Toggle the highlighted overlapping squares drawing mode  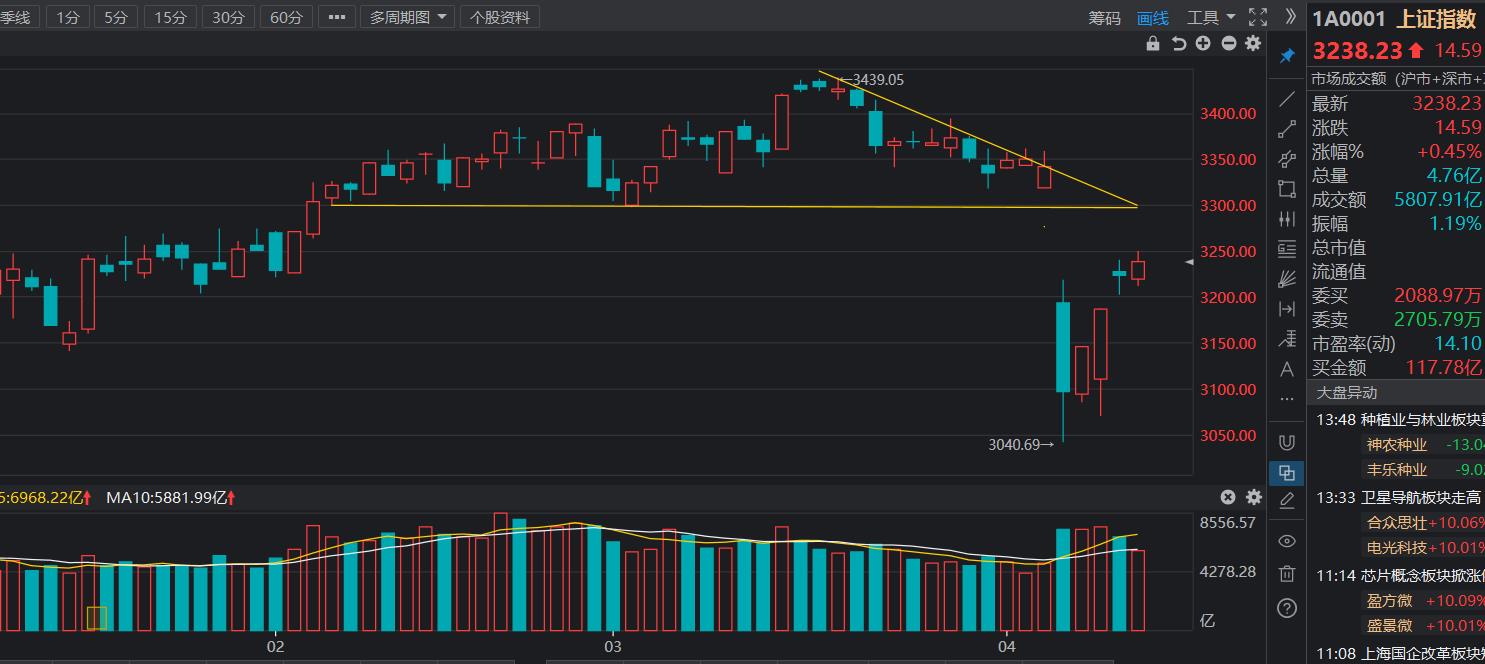(1287, 473)
